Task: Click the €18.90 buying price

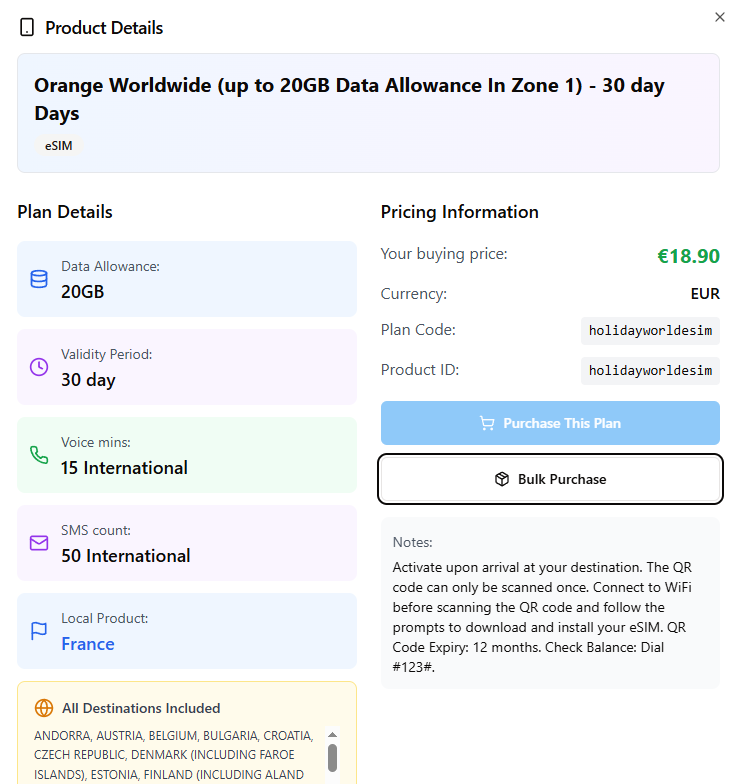Action: pyautogui.click(x=688, y=256)
